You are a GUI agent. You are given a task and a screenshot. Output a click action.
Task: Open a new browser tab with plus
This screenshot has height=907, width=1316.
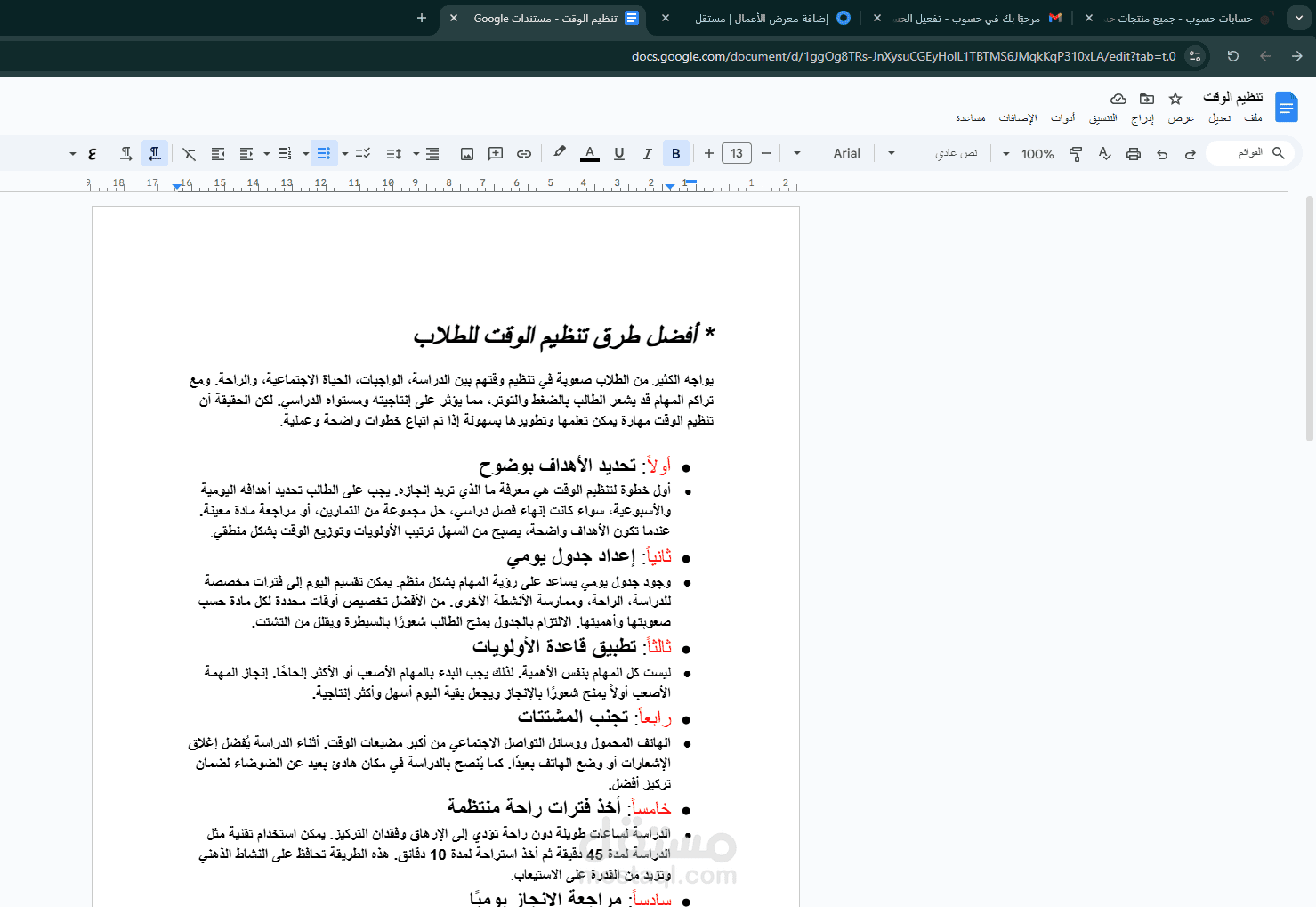click(422, 18)
